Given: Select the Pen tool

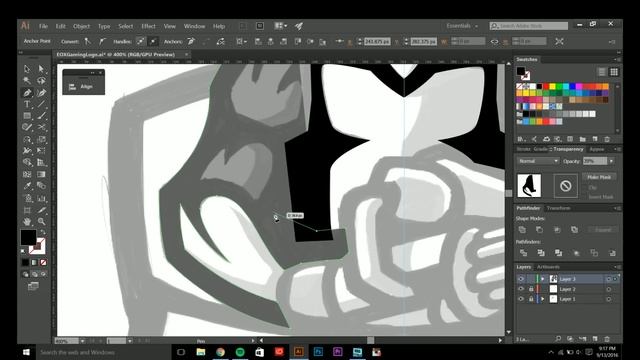Looking at the screenshot, I should coord(27,93).
